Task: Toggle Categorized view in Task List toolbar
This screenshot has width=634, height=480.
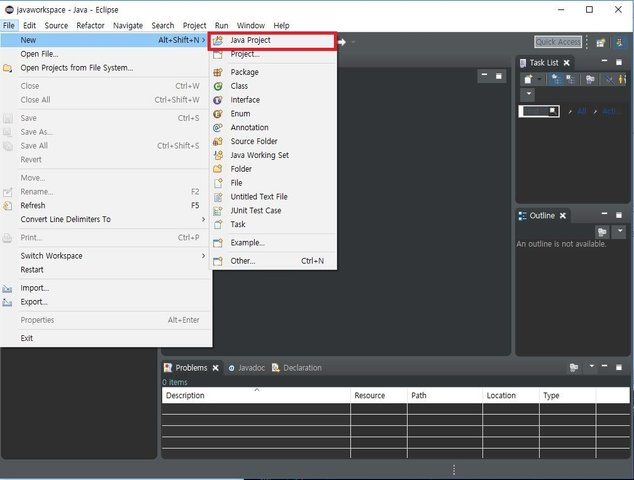Action: [x=556, y=79]
